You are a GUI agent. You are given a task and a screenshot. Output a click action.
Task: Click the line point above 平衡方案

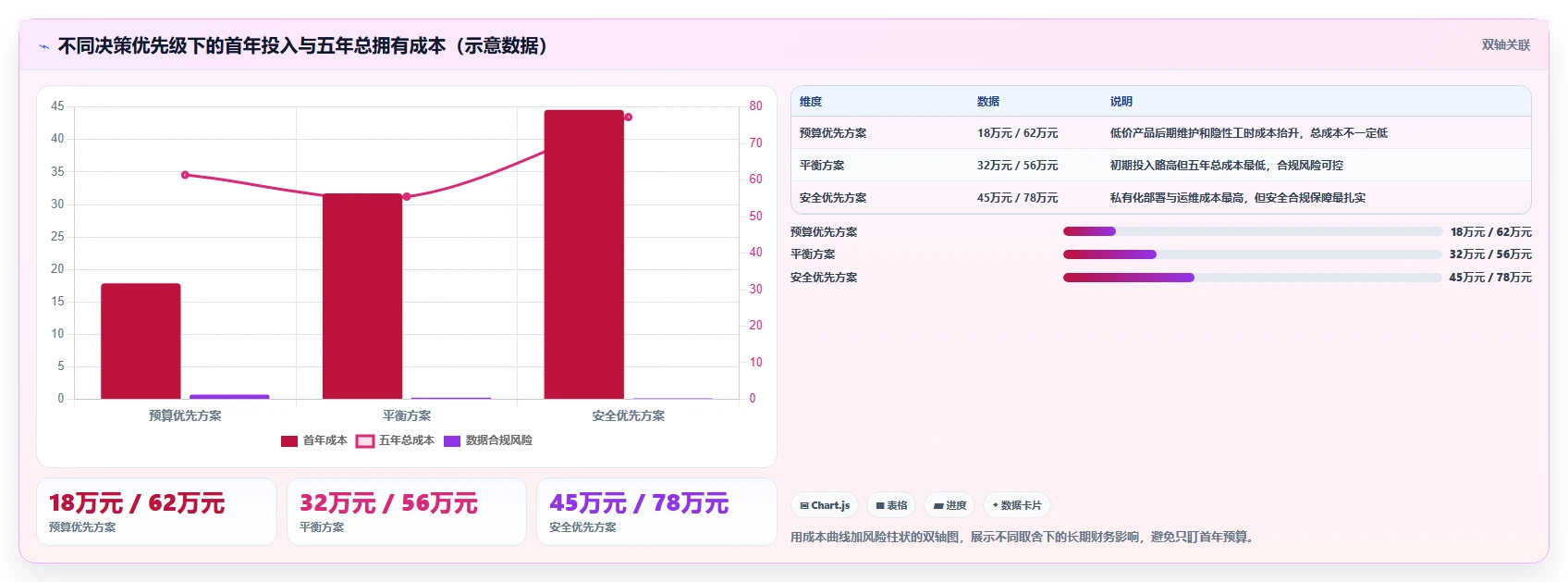[x=407, y=196]
